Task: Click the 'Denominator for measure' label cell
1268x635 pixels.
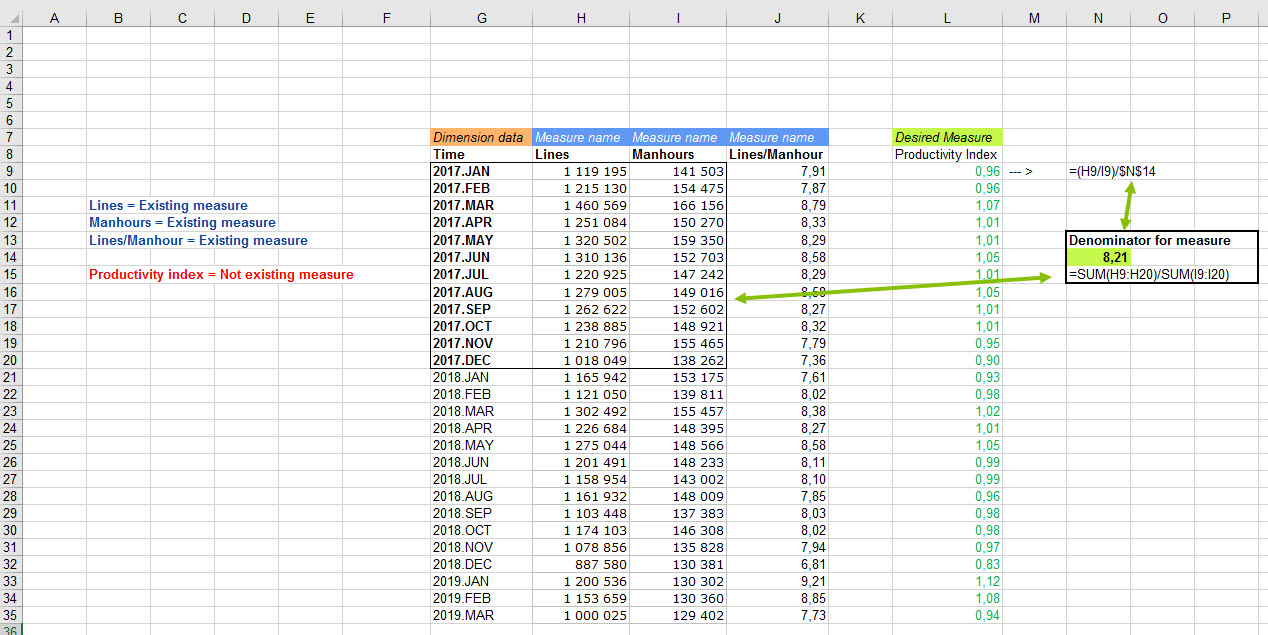Action: pos(1150,240)
